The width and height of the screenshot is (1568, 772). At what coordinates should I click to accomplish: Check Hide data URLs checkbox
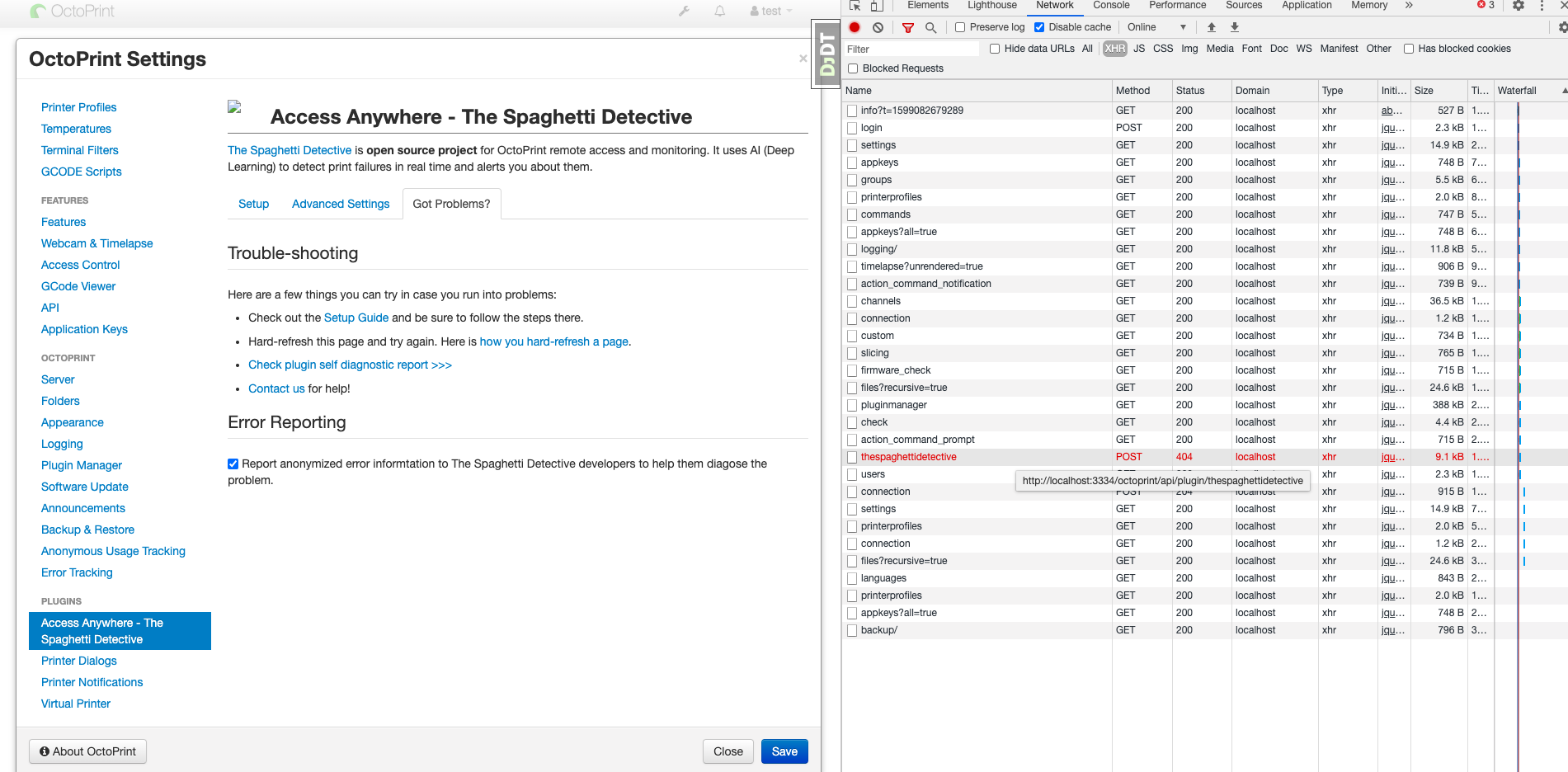pyautogui.click(x=995, y=49)
